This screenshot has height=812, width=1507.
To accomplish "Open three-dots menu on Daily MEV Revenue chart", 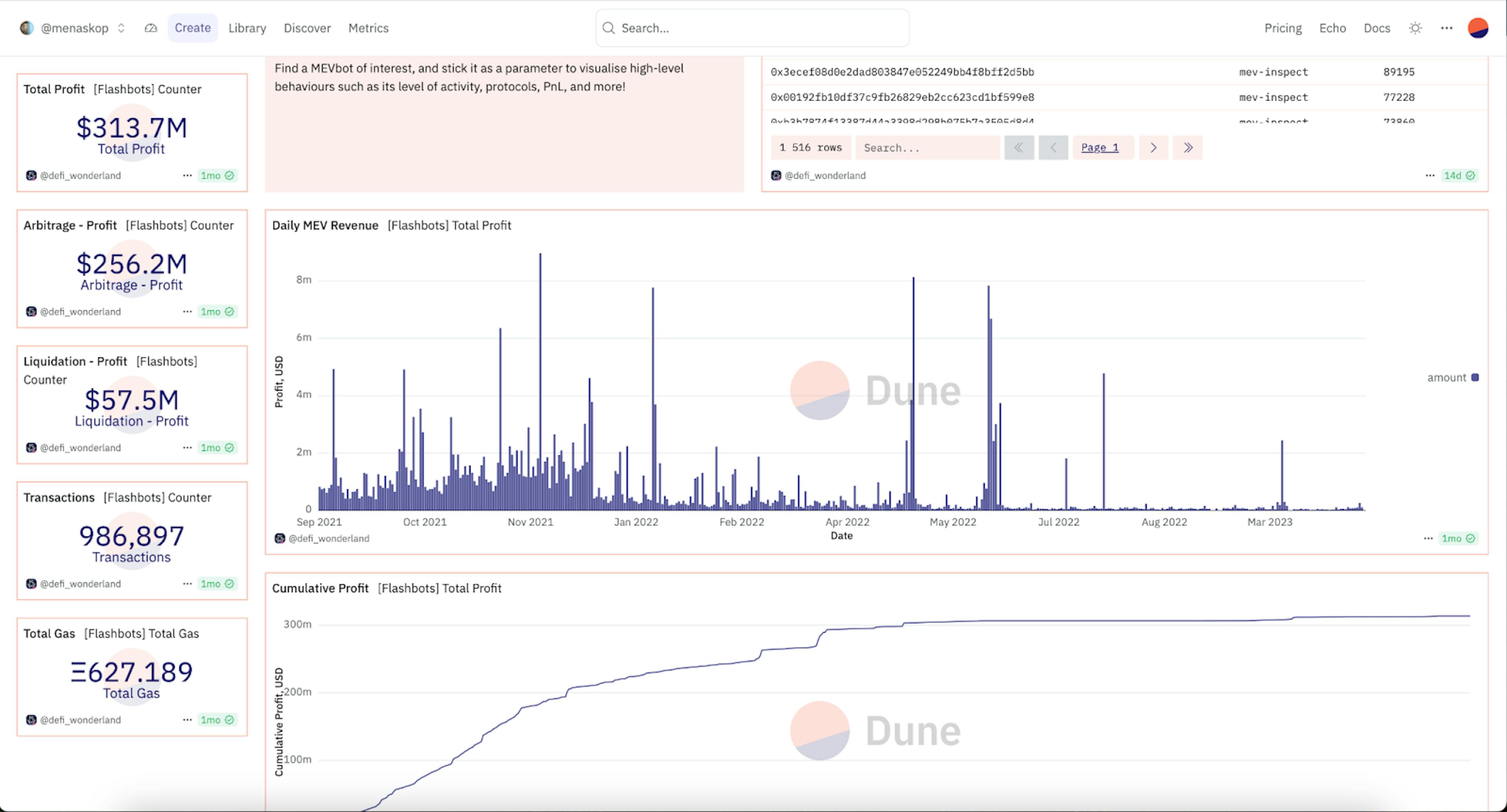I will (x=1428, y=538).
